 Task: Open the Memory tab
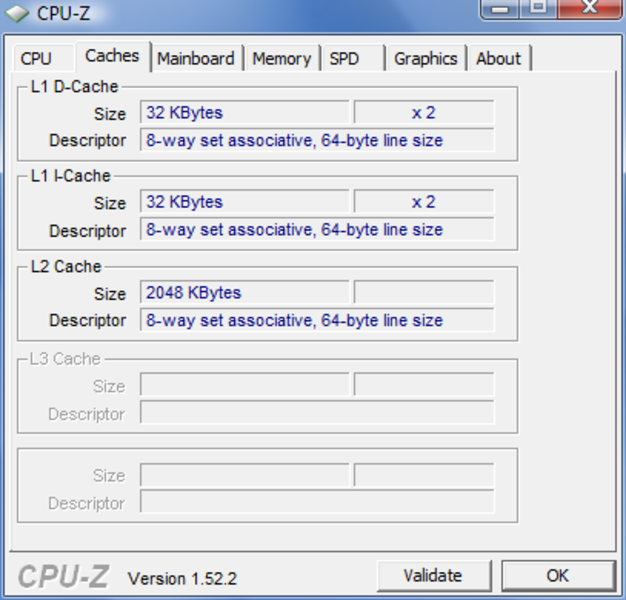coord(282,58)
